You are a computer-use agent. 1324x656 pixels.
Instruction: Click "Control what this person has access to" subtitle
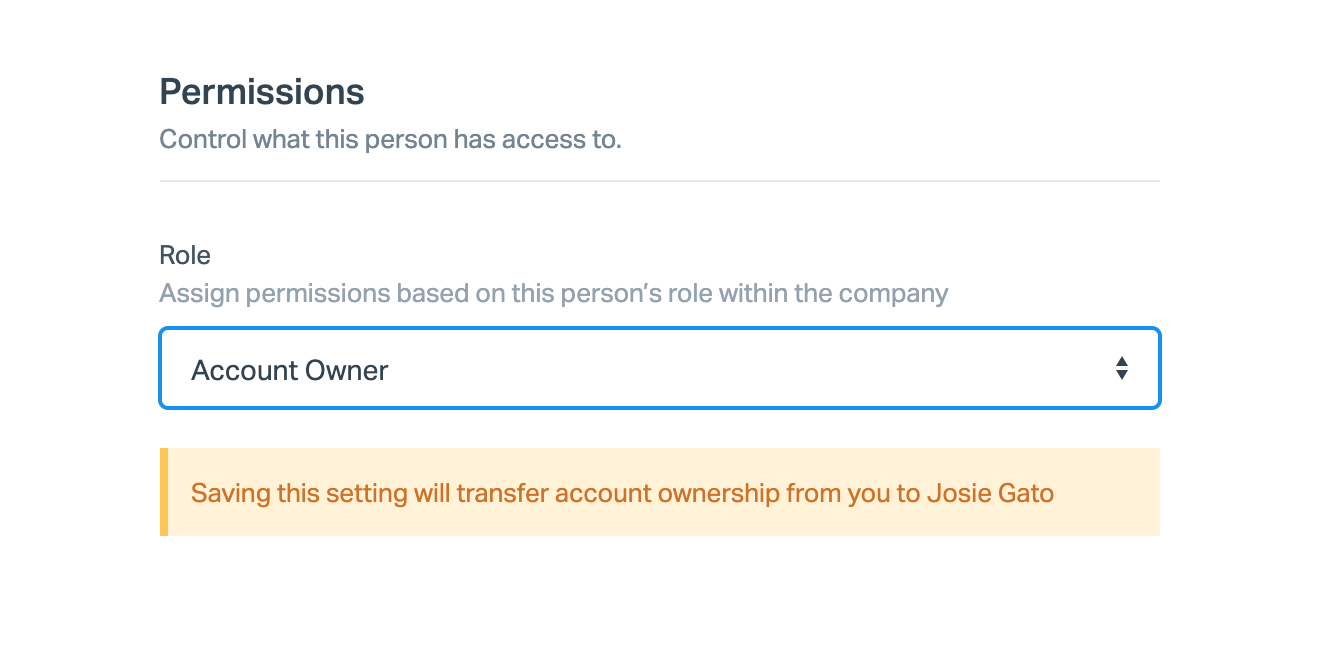390,139
